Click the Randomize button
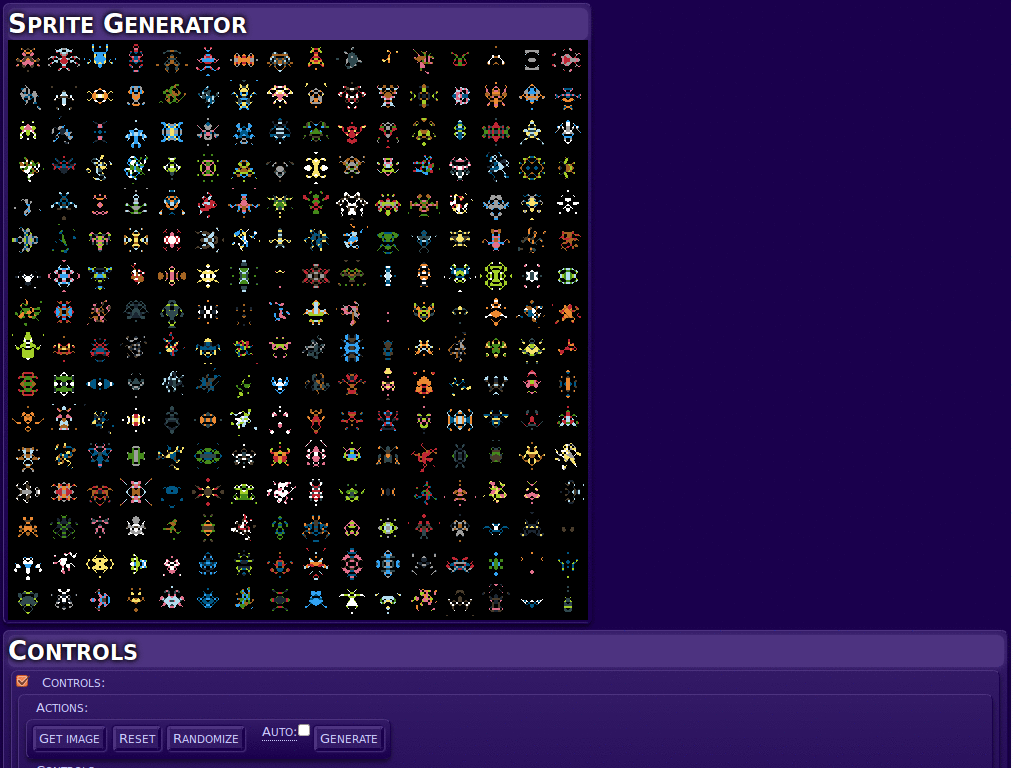Image resolution: width=1024 pixels, height=768 pixels. click(x=206, y=739)
